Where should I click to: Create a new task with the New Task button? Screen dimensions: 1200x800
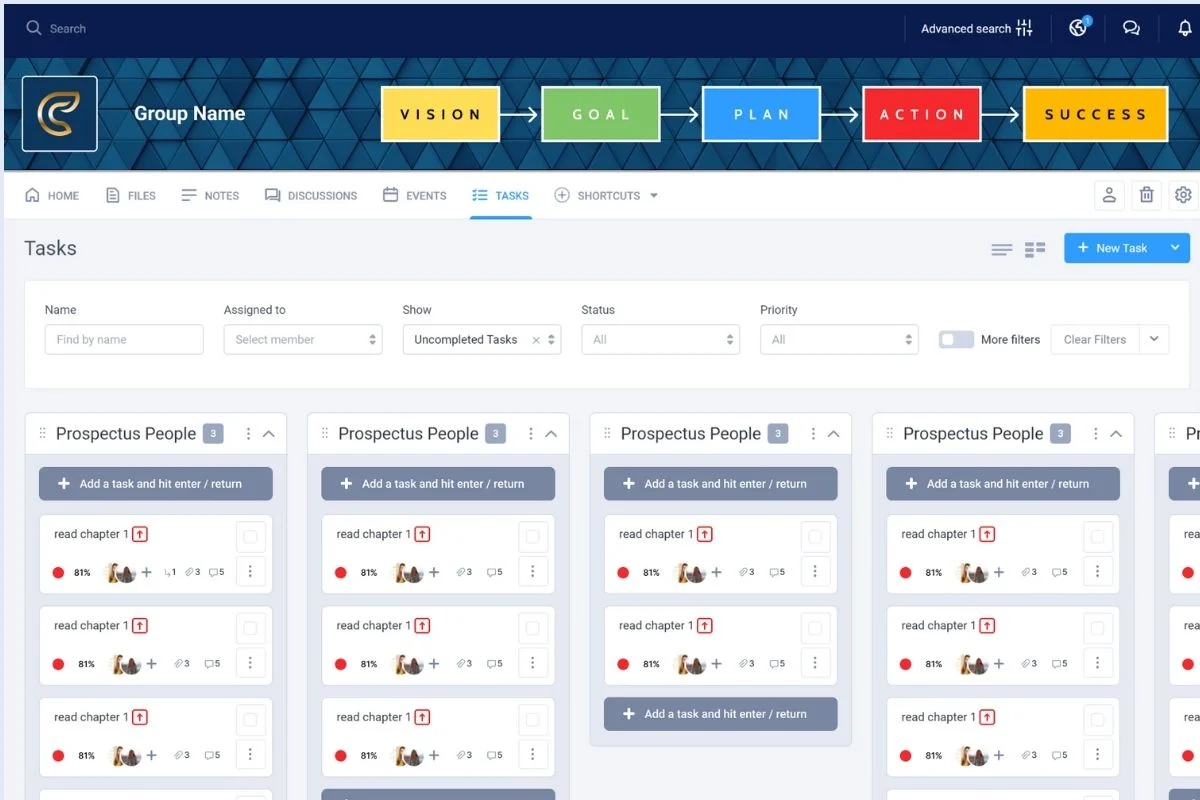pyautogui.click(x=1118, y=248)
